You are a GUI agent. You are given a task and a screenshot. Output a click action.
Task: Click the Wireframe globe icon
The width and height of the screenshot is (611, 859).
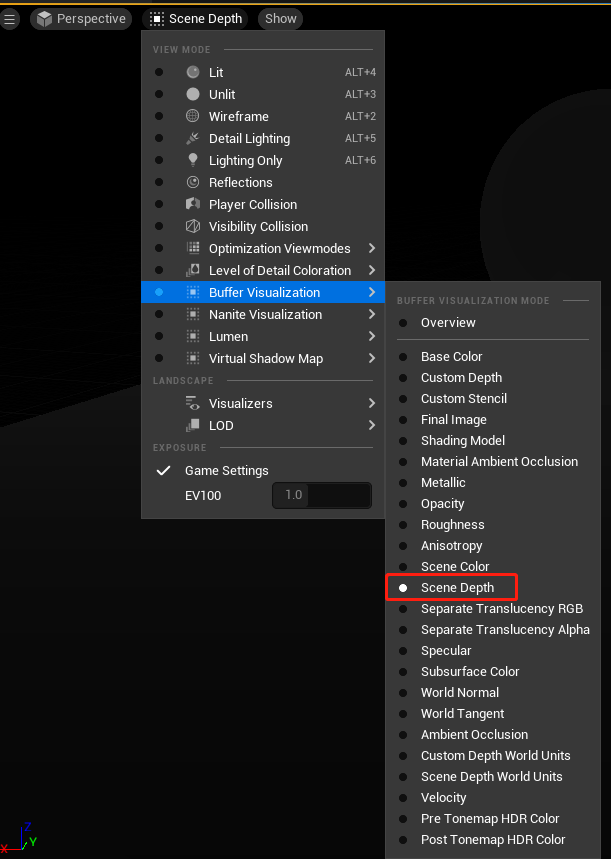point(193,116)
